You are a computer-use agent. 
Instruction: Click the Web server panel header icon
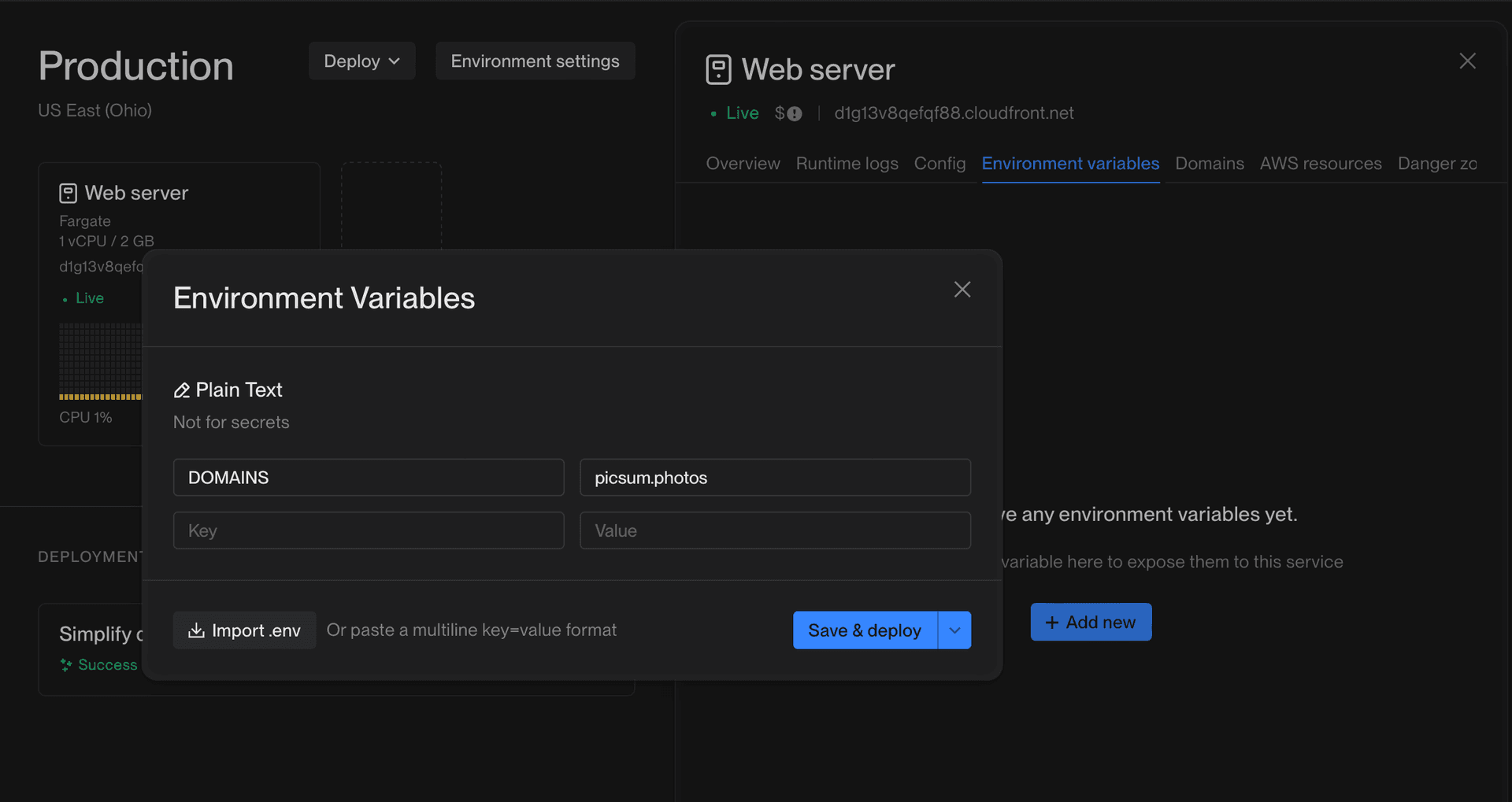[x=718, y=70]
